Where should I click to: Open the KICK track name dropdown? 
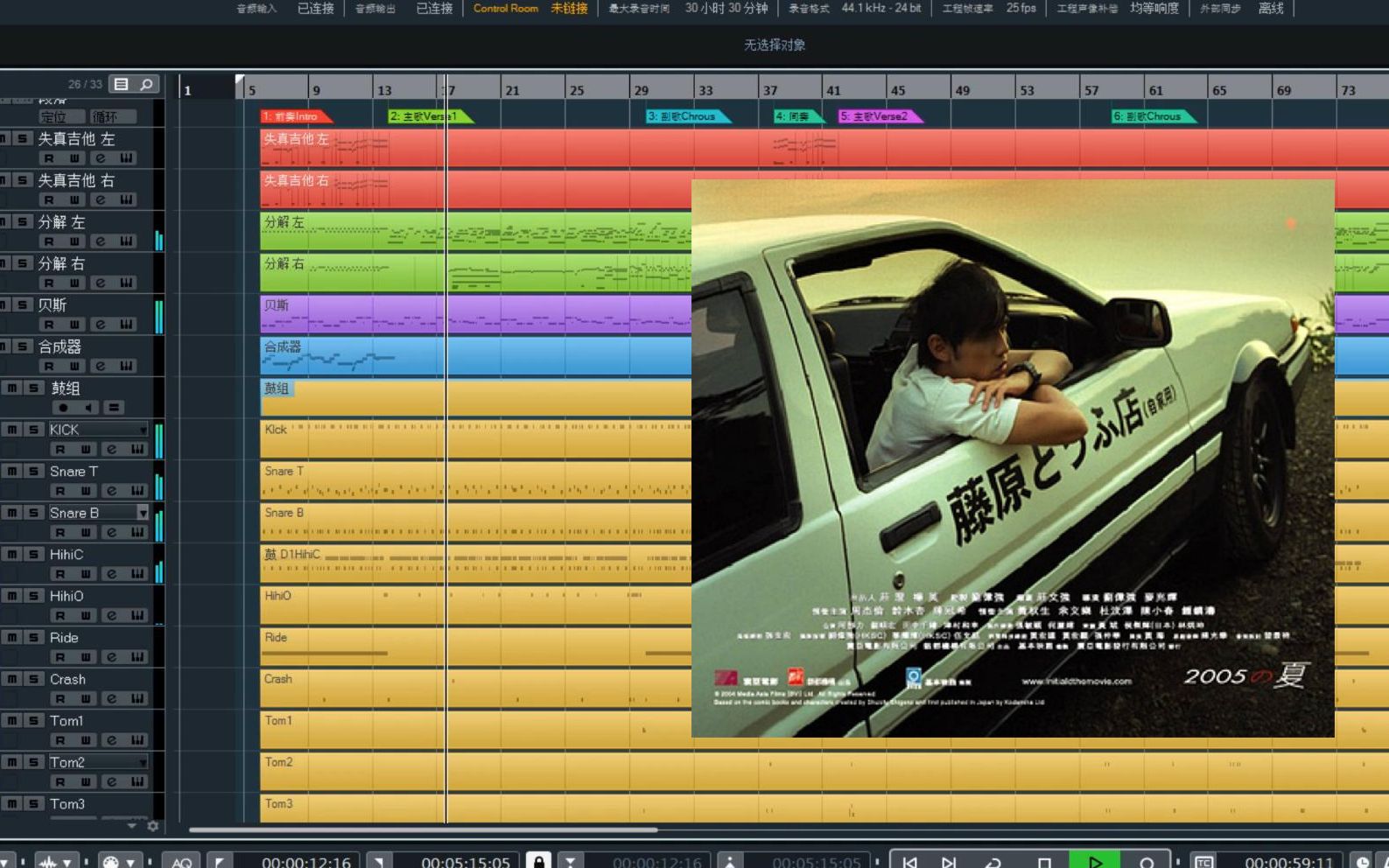[x=143, y=430]
